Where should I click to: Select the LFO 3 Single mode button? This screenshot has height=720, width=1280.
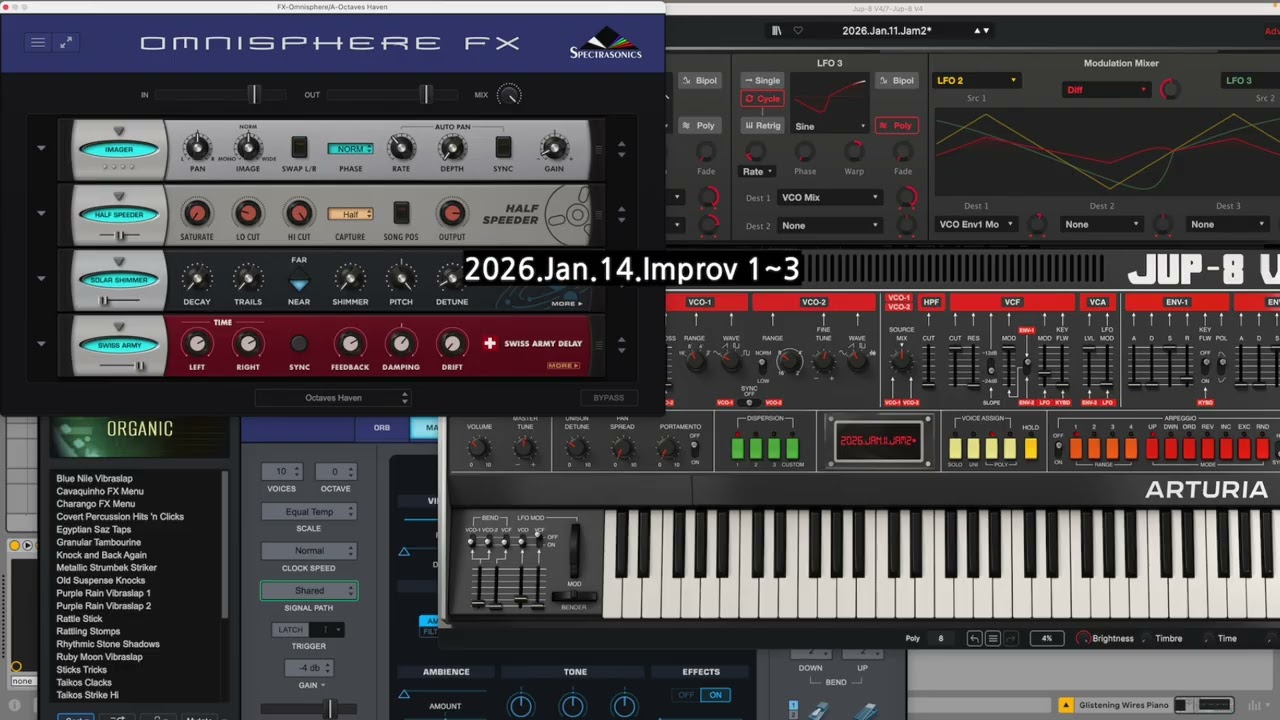point(762,80)
